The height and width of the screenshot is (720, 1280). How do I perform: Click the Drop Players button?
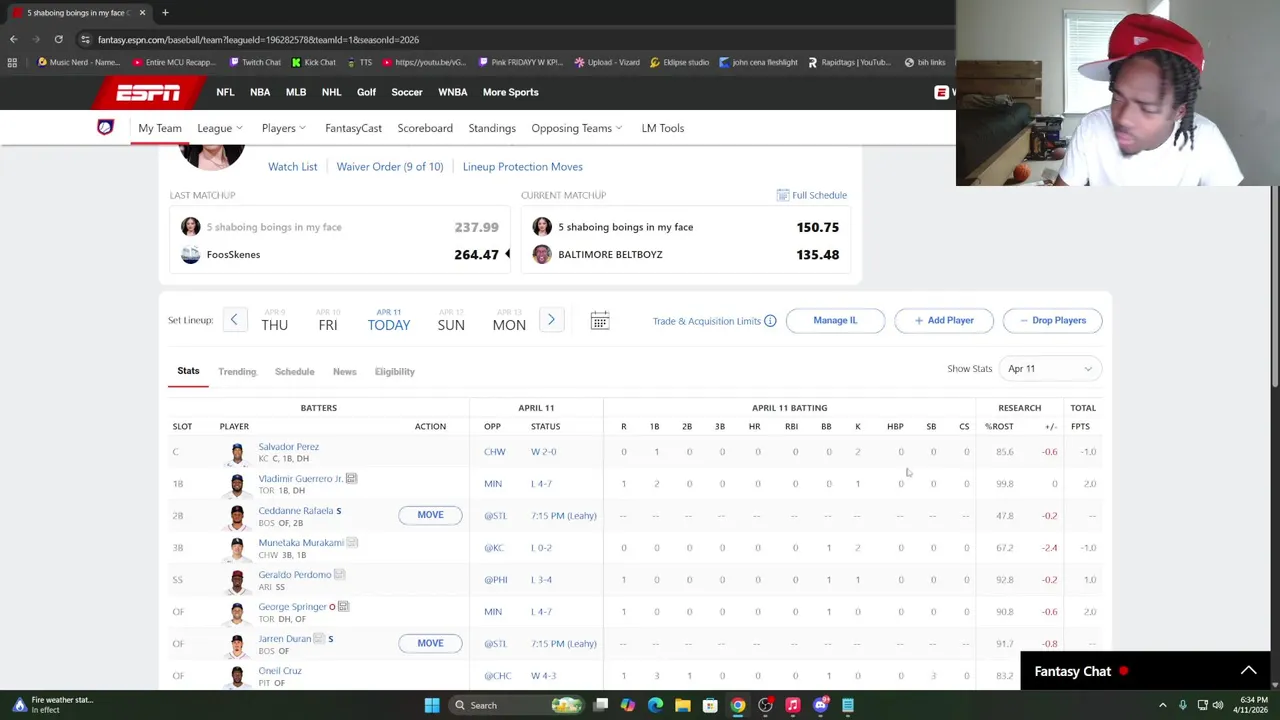[1052, 320]
